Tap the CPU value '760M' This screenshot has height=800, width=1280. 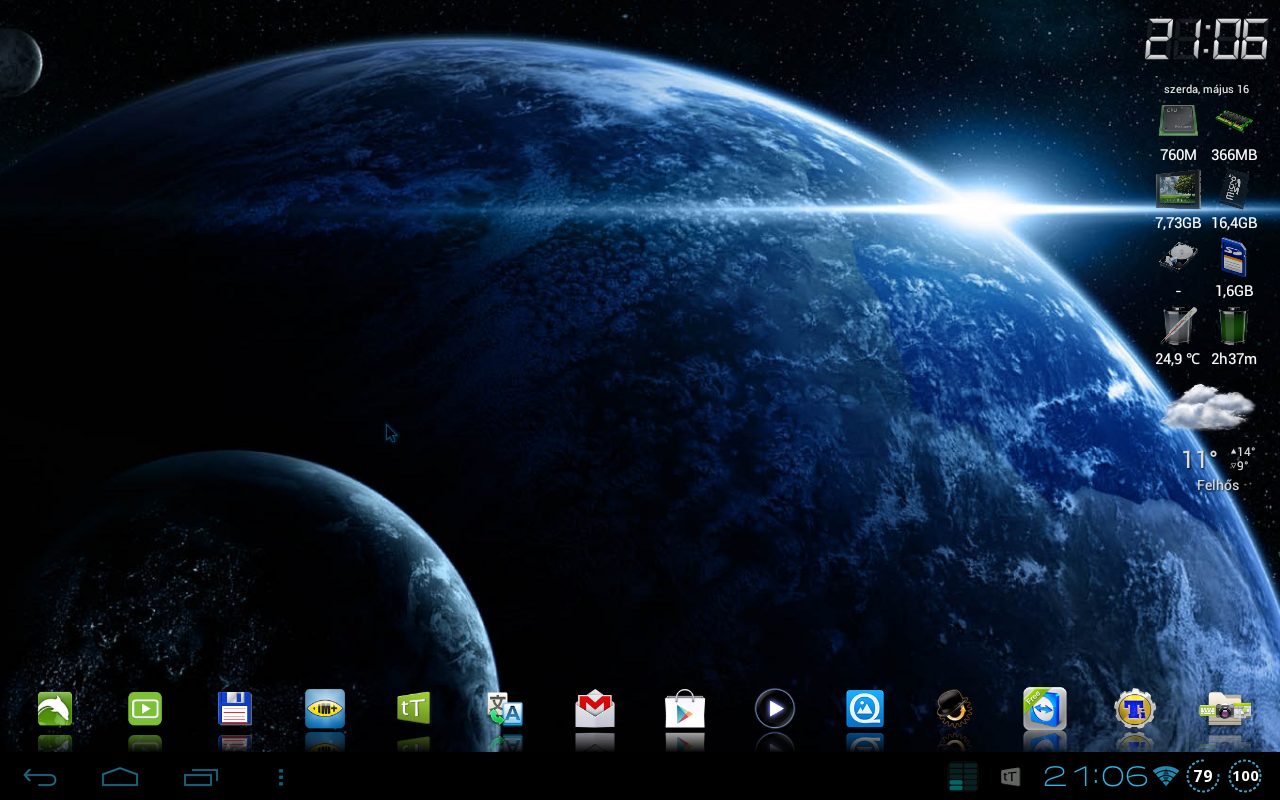(x=1178, y=155)
